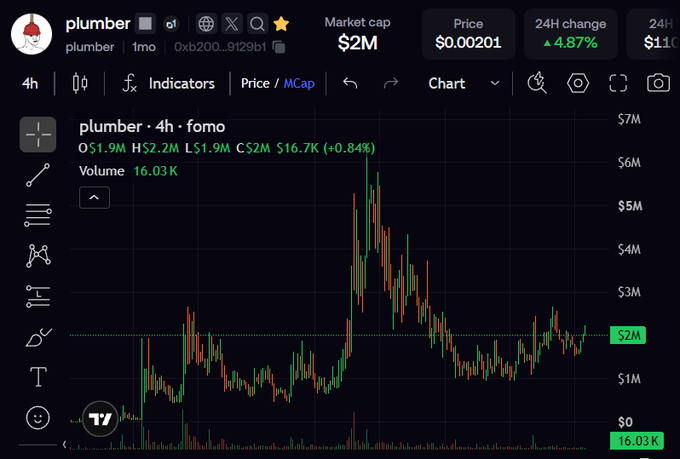Open the emoji sticker tool

tap(38, 418)
